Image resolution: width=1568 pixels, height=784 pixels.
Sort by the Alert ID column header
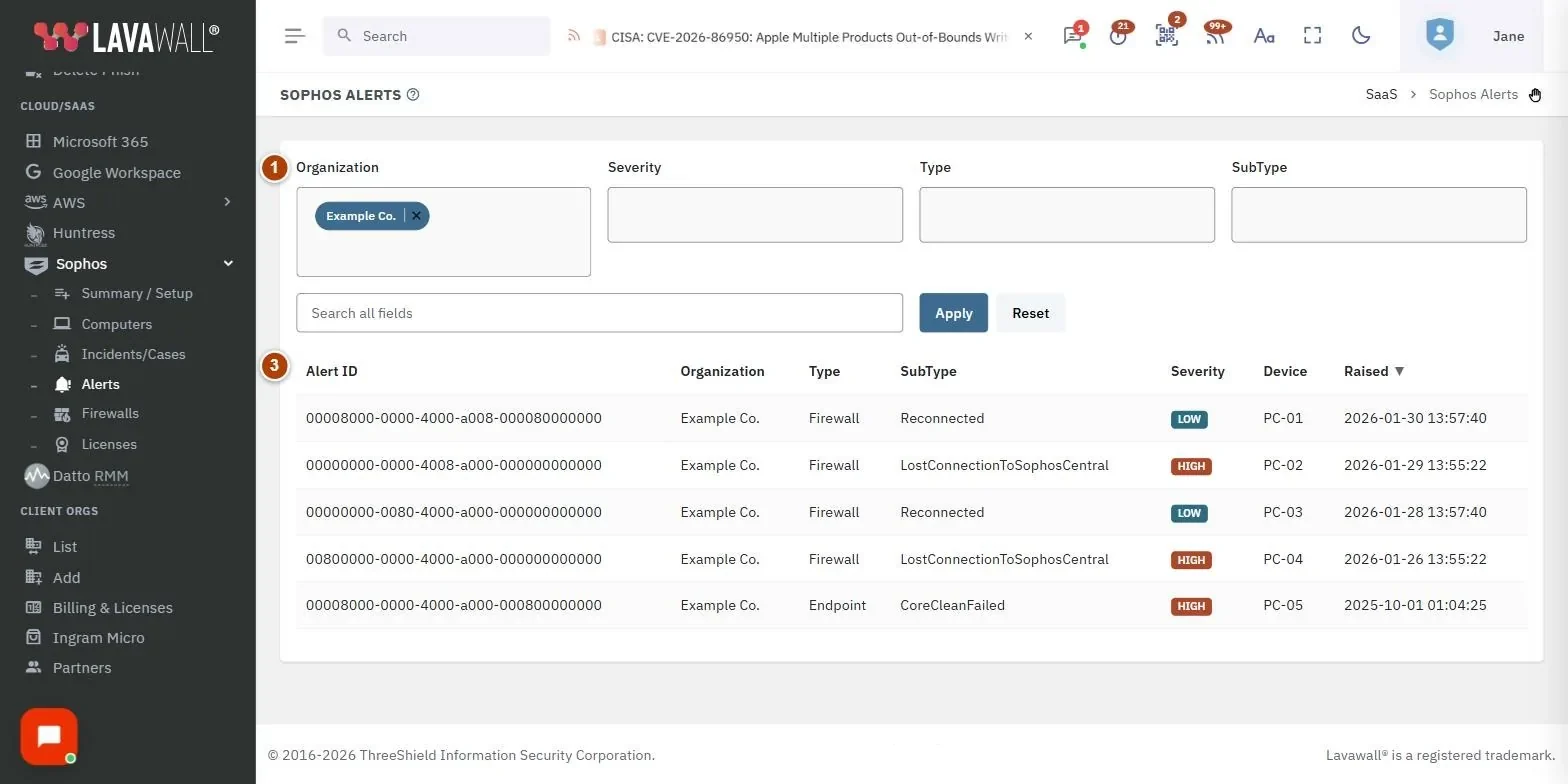(x=331, y=371)
